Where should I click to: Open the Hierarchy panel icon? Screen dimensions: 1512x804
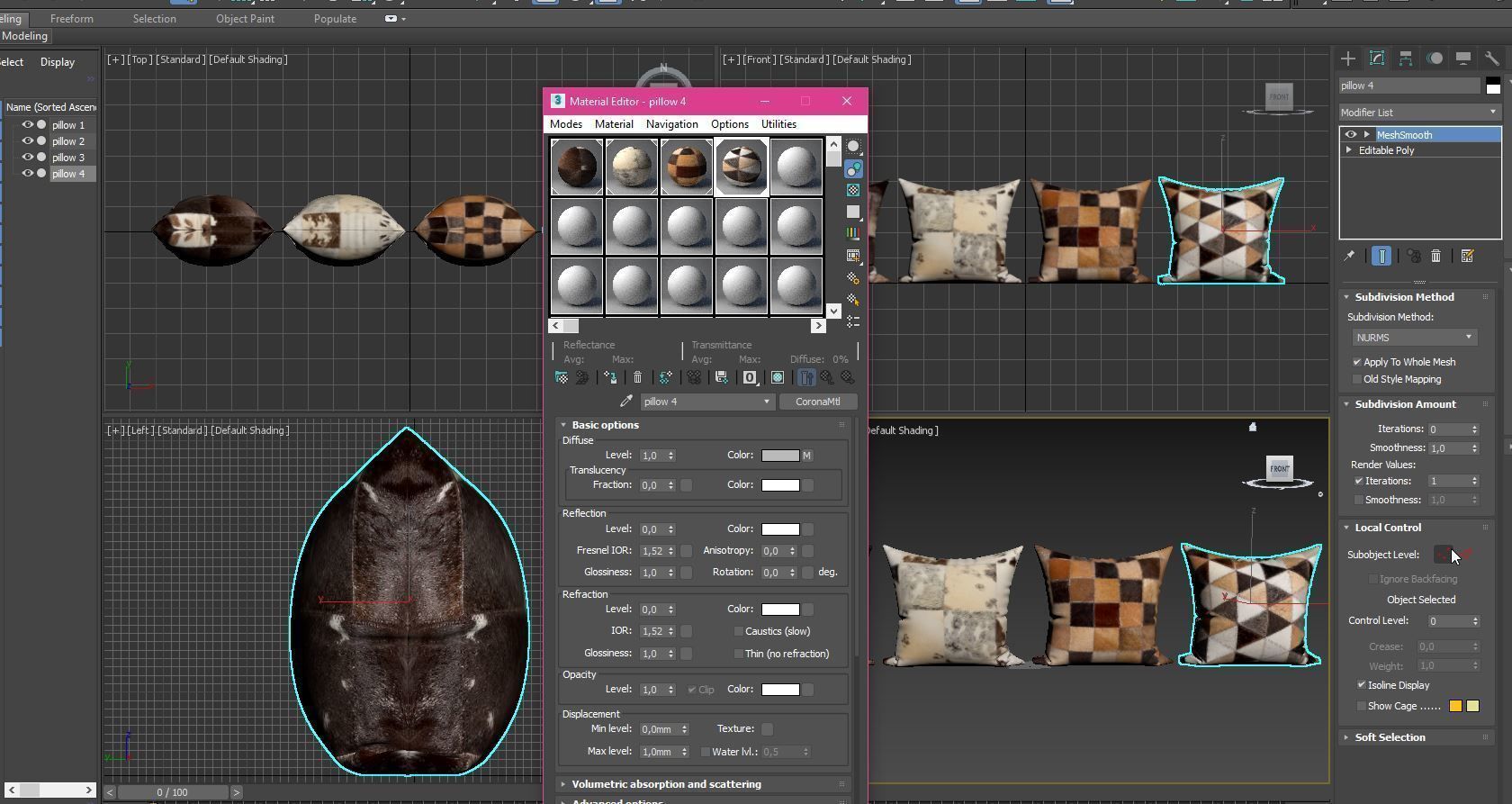(x=1406, y=59)
